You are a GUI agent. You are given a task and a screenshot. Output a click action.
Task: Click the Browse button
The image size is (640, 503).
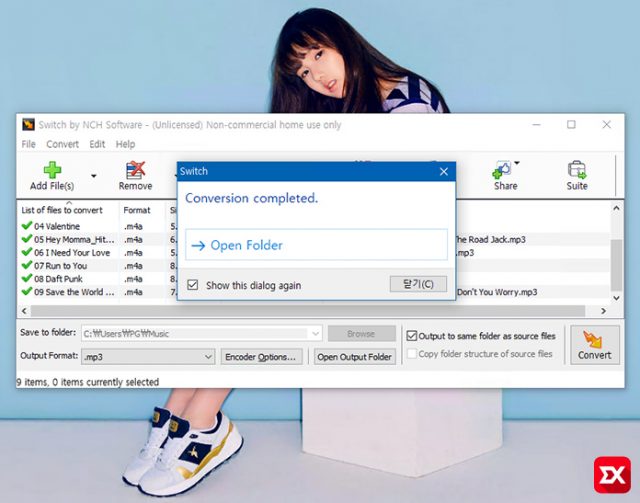[x=361, y=334]
